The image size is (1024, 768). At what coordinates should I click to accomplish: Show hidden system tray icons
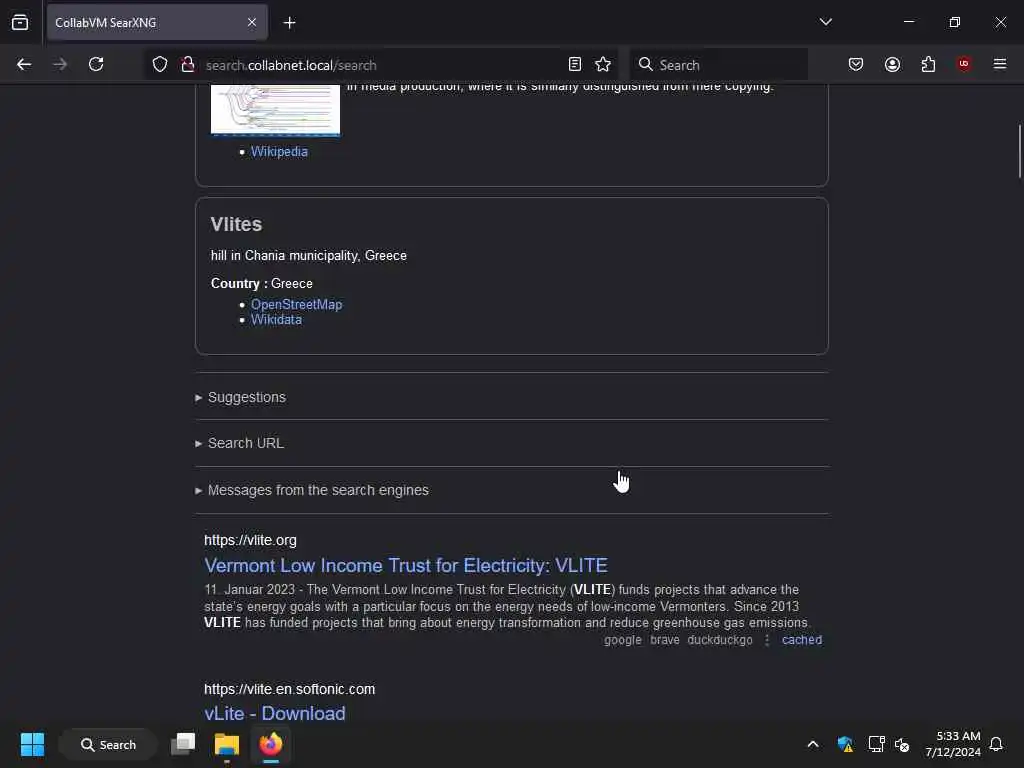(813, 744)
